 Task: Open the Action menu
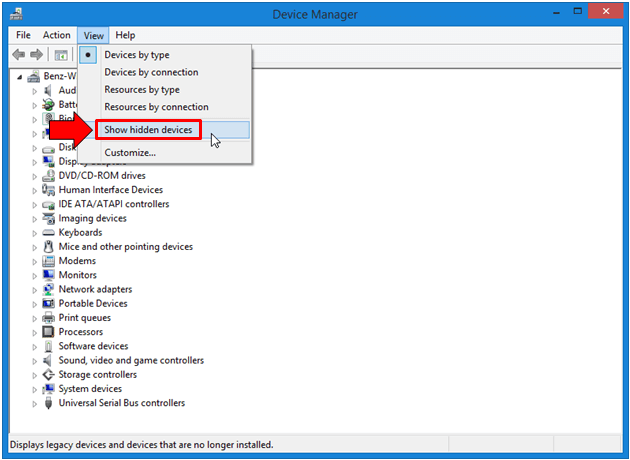57,35
